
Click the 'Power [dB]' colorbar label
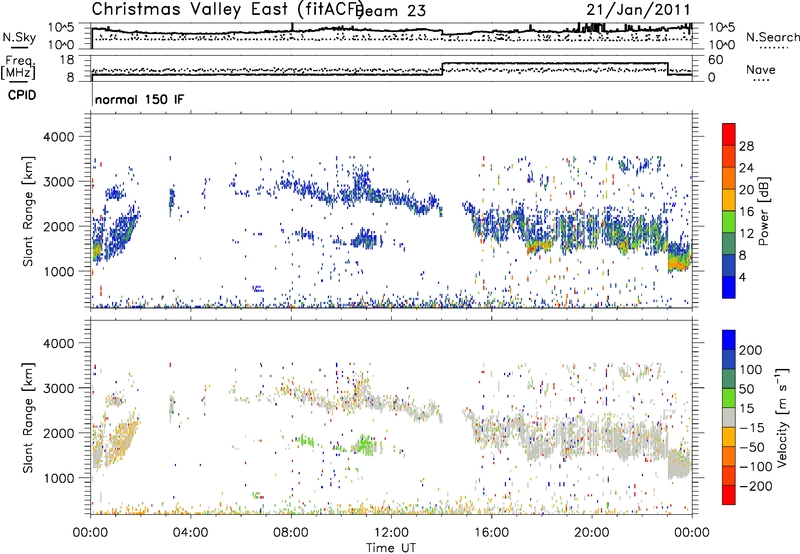tap(764, 211)
